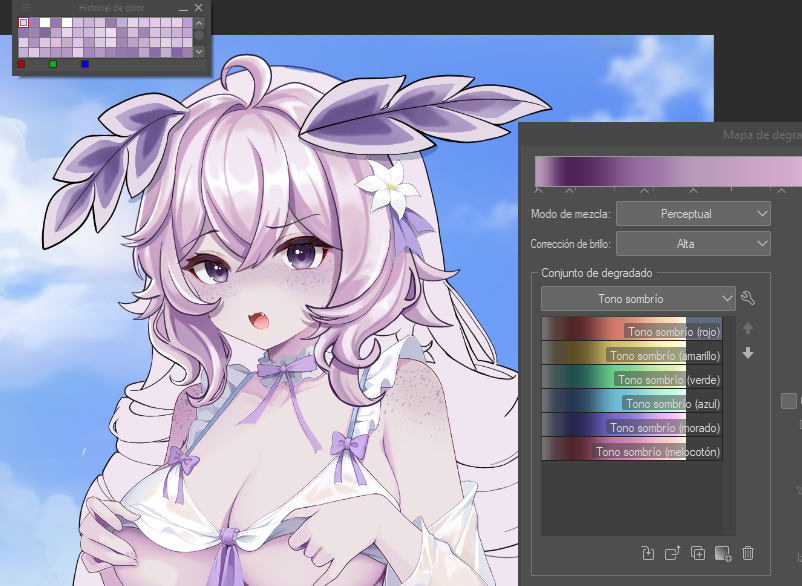Image resolution: width=802 pixels, height=586 pixels.
Task: Click the Historial de color panel title
Action: pyautogui.click(x=112, y=8)
